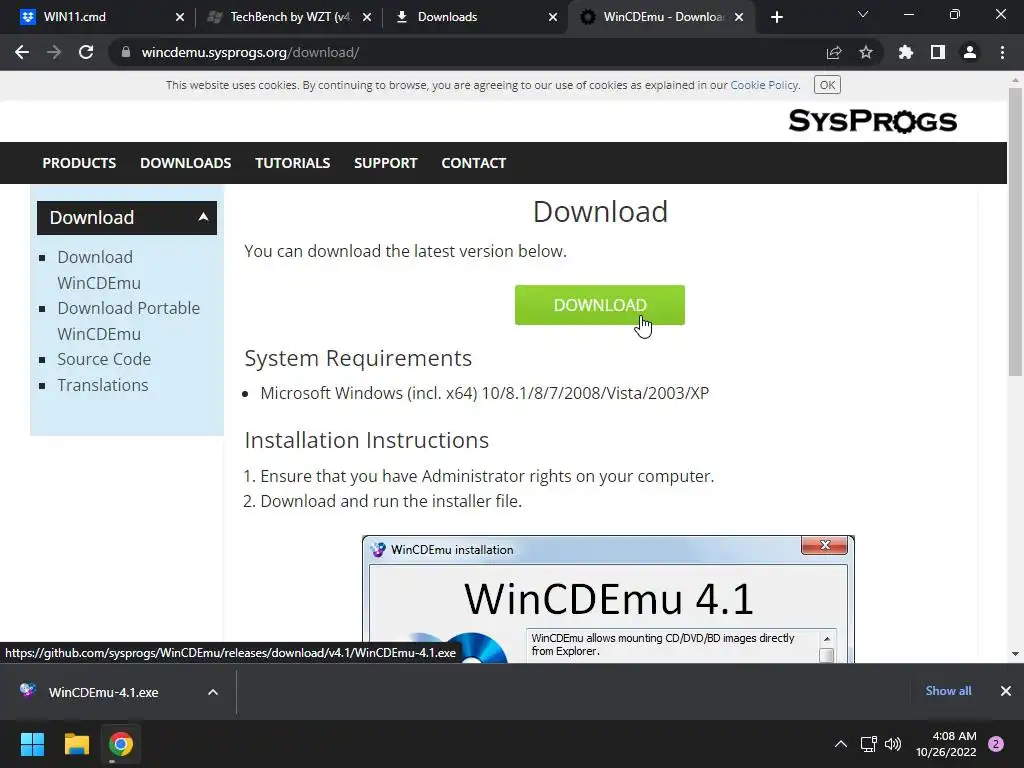Open the CONTACT menu
Image resolution: width=1024 pixels, height=768 pixels.
(x=473, y=163)
